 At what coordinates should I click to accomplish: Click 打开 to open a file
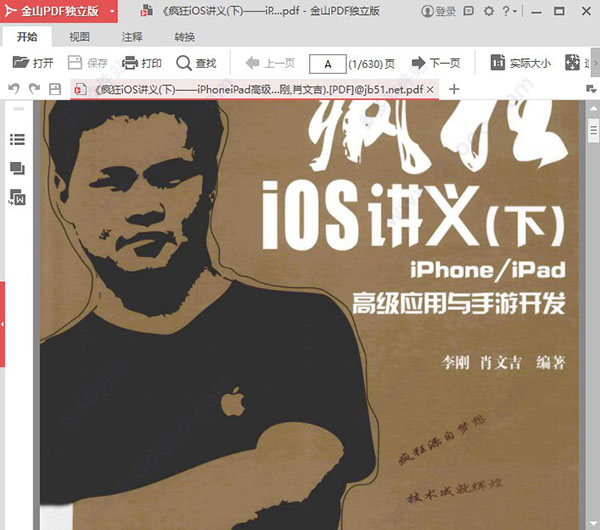(33, 62)
